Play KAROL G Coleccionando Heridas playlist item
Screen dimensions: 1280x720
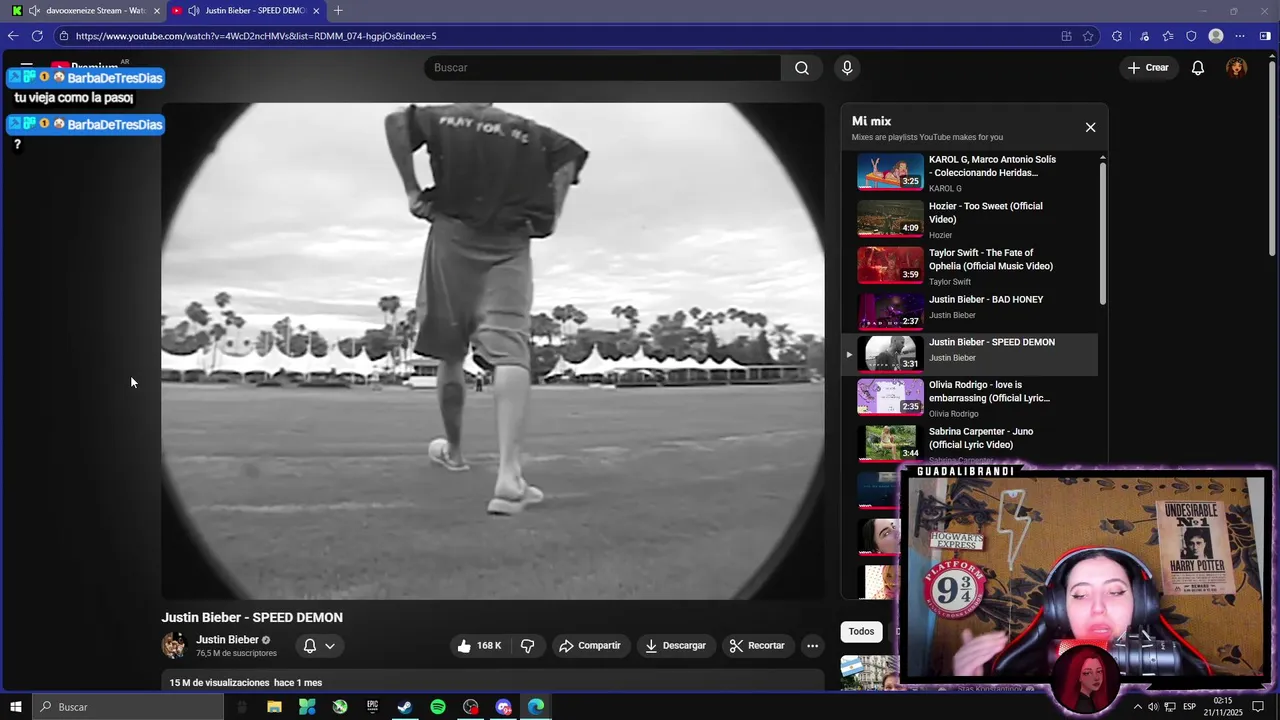coord(970,173)
